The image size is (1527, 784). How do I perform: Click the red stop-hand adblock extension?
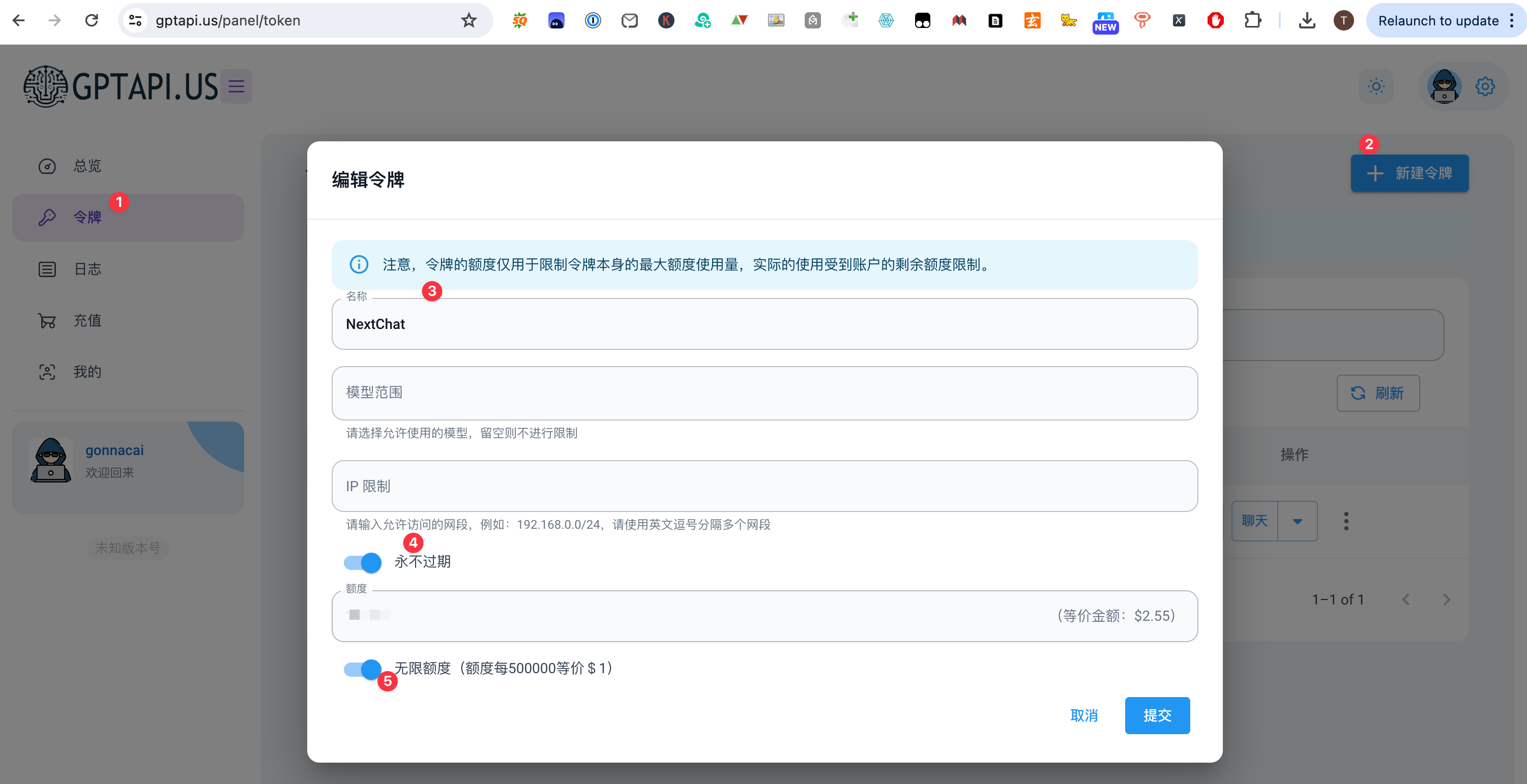coord(1215,21)
